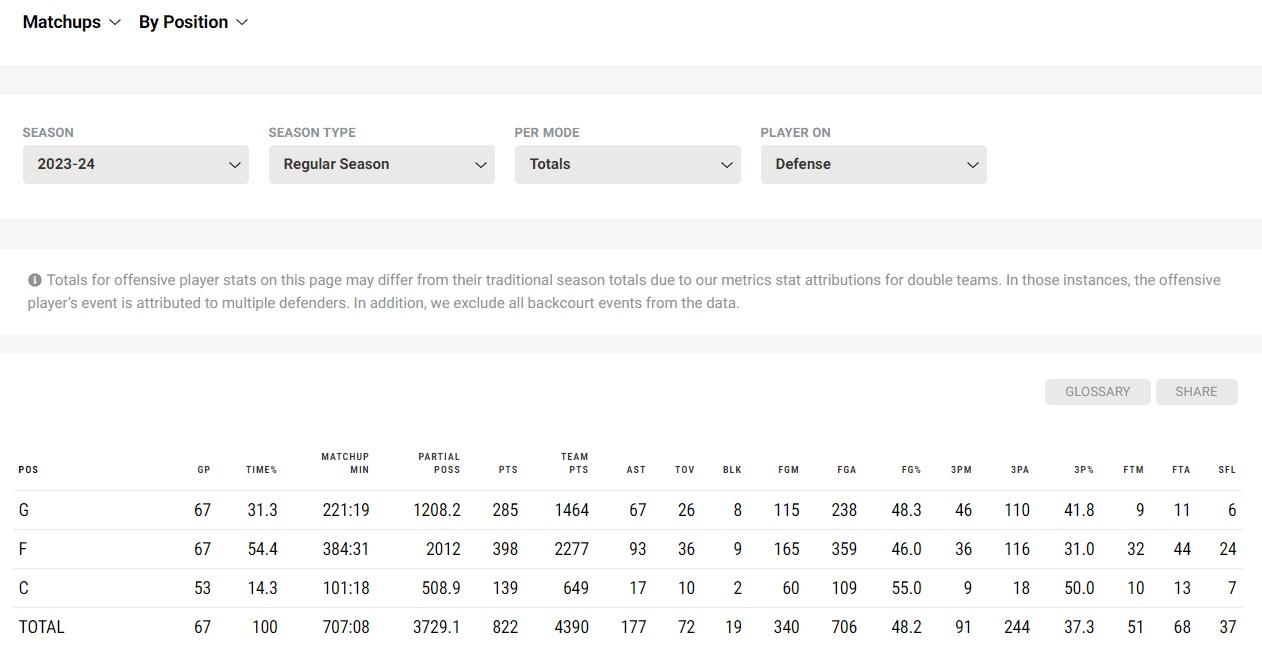Select the C position row

click(x=24, y=588)
